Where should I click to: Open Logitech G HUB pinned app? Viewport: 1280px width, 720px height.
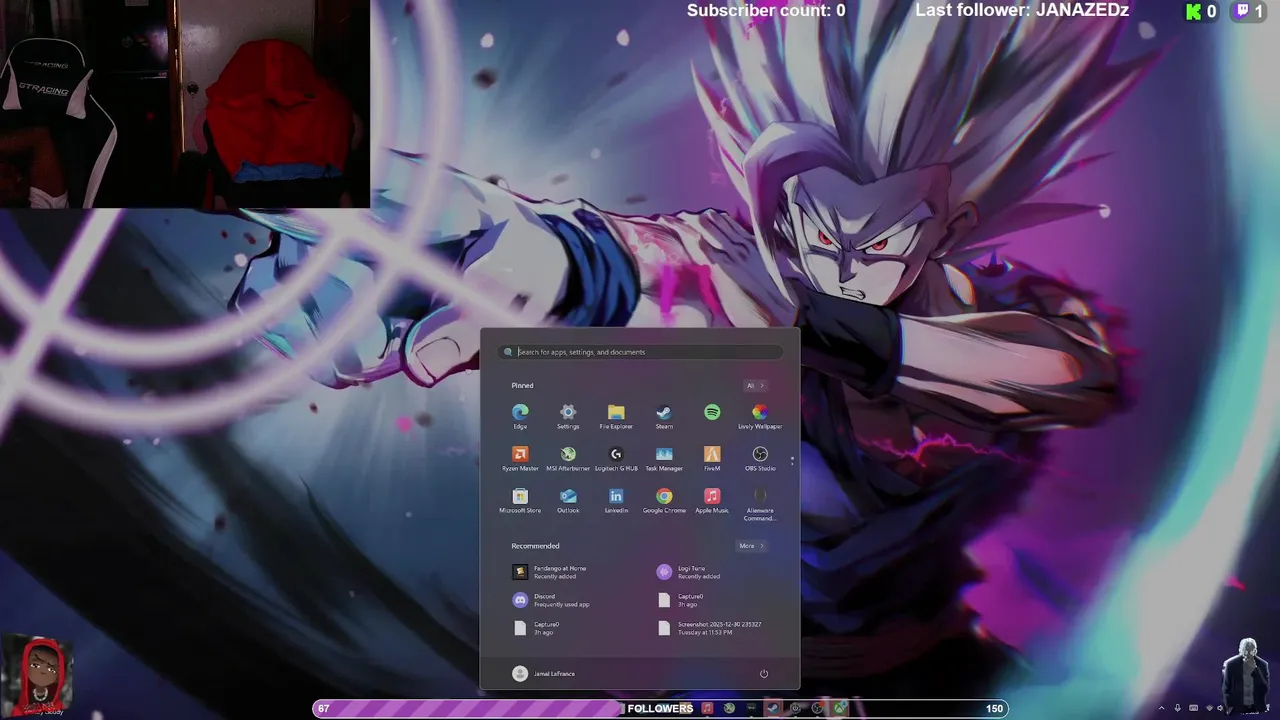point(616,458)
